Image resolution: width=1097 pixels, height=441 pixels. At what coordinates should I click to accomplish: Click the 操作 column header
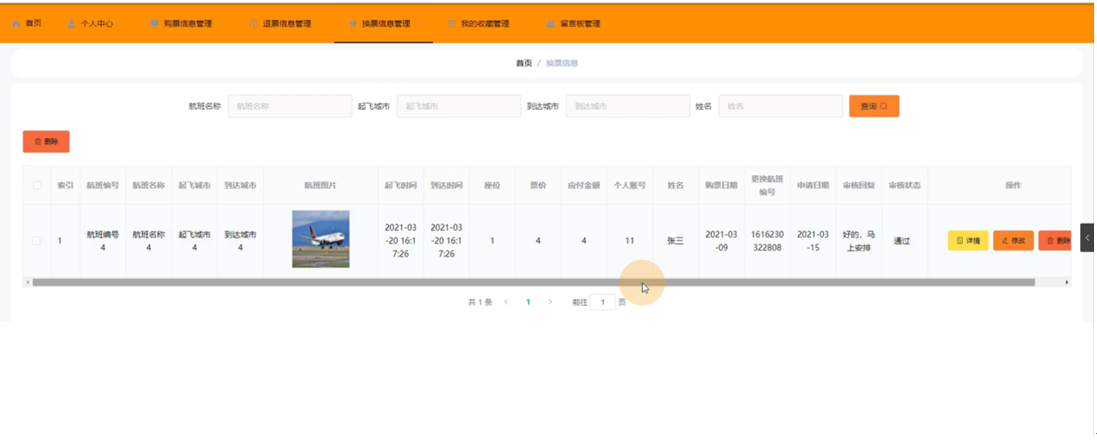tap(1013, 186)
